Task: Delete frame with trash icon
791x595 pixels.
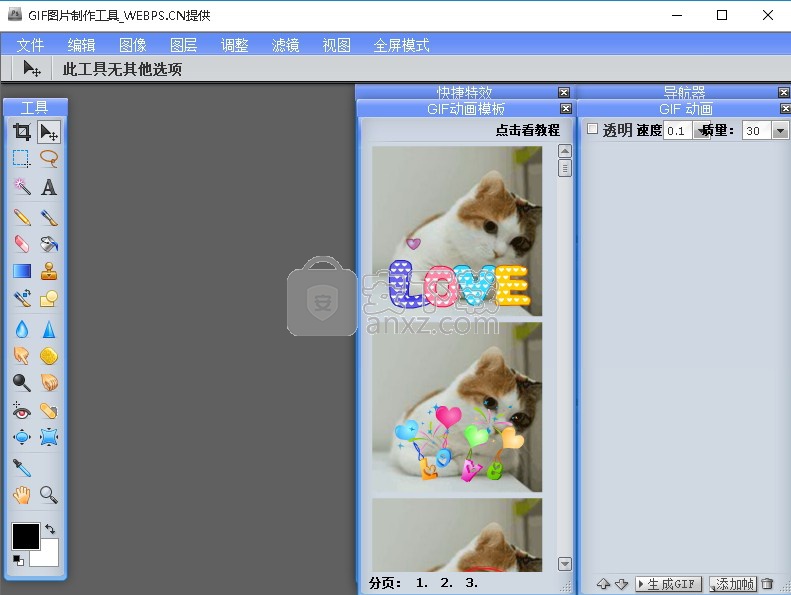Action: 767,584
